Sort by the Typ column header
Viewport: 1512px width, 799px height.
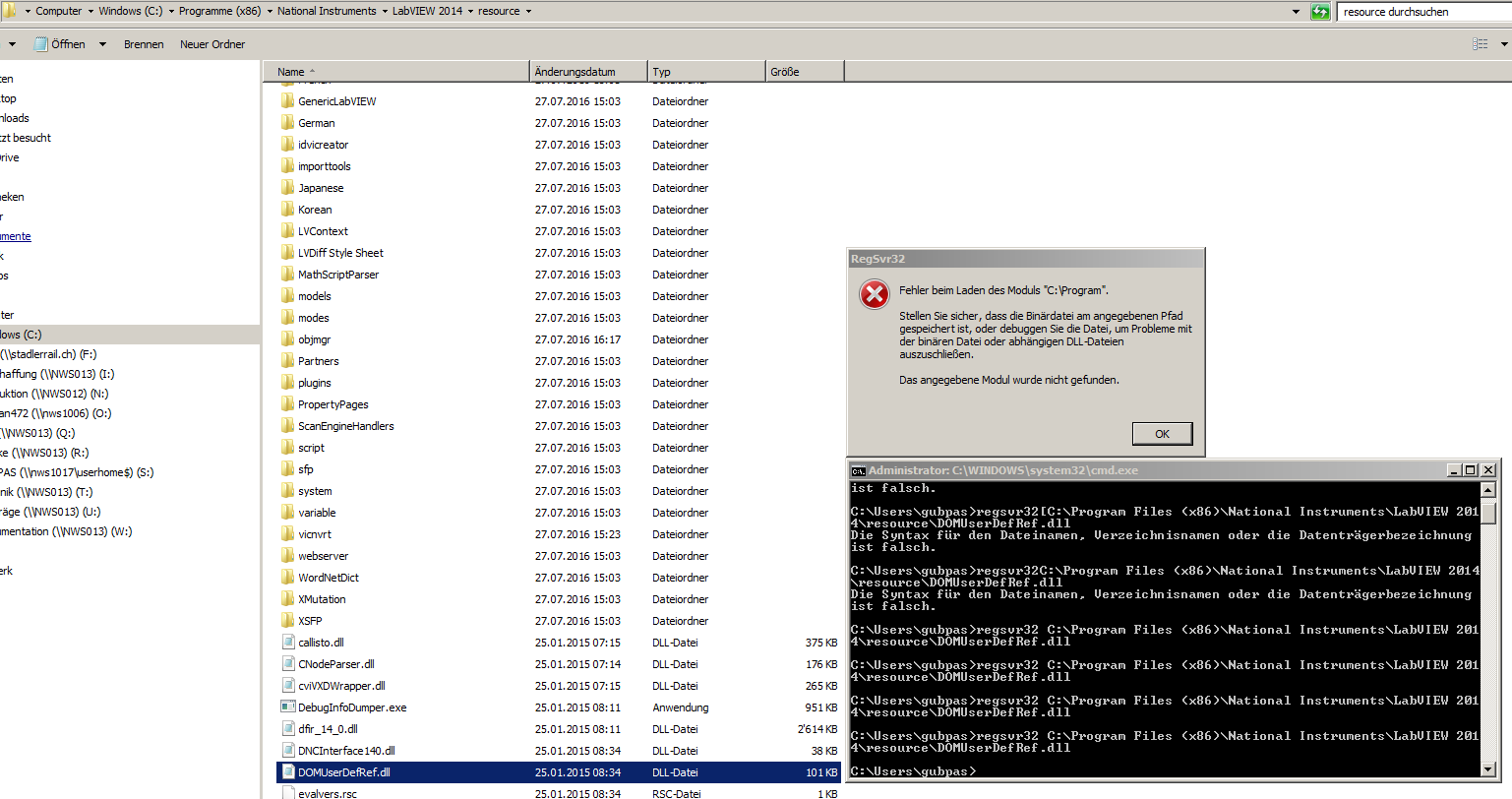point(706,72)
